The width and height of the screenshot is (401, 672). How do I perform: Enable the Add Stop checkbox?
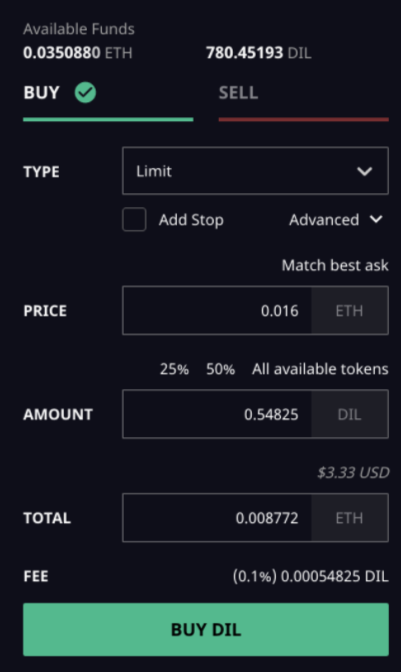coord(134,219)
